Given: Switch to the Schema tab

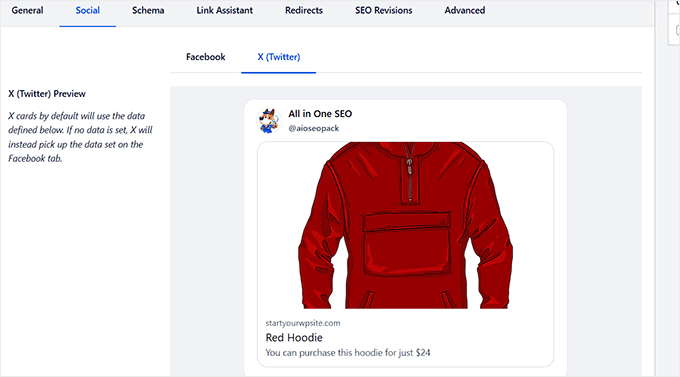Looking at the screenshot, I should click(148, 10).
